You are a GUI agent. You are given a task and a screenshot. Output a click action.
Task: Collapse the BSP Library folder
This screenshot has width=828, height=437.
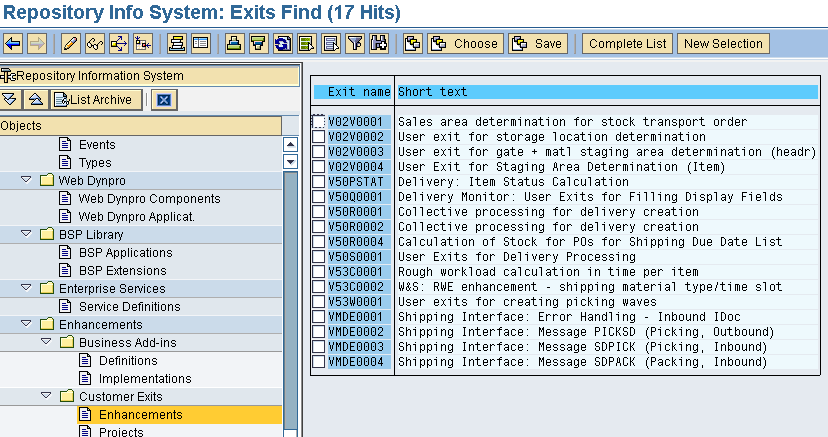pos(26,234)
